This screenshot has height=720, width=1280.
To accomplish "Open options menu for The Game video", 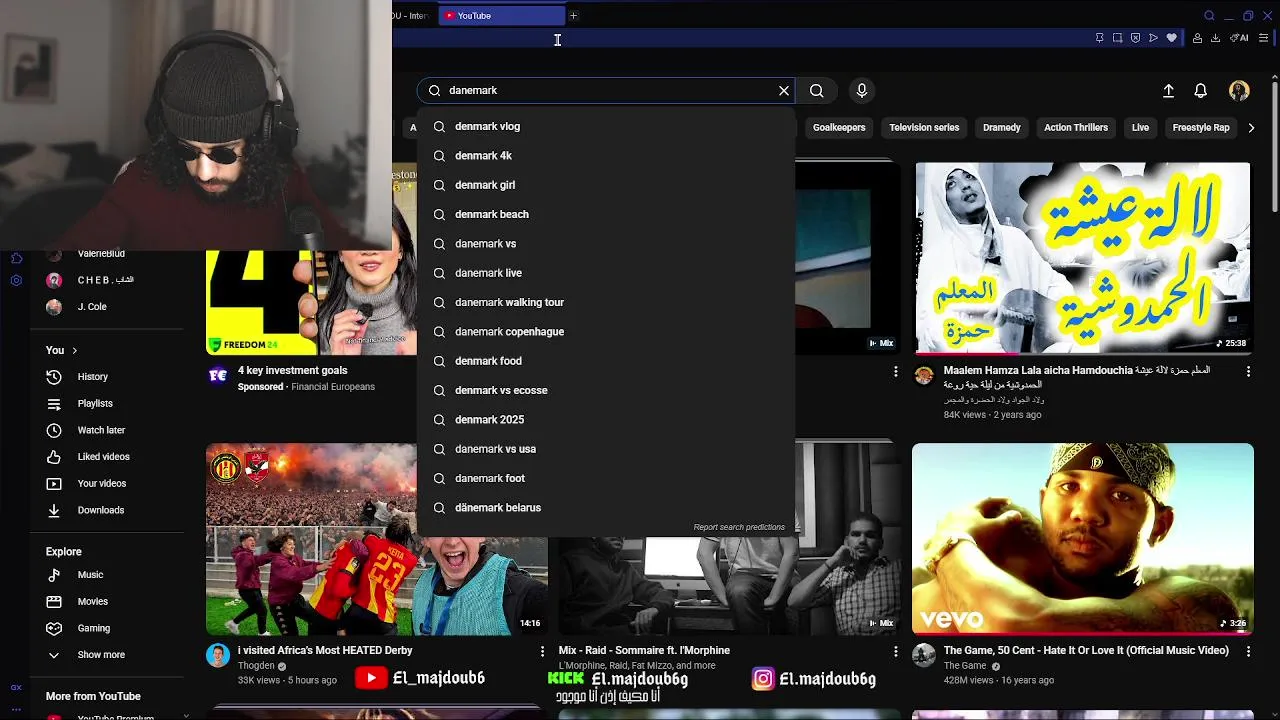I will tap(1248, 651).
